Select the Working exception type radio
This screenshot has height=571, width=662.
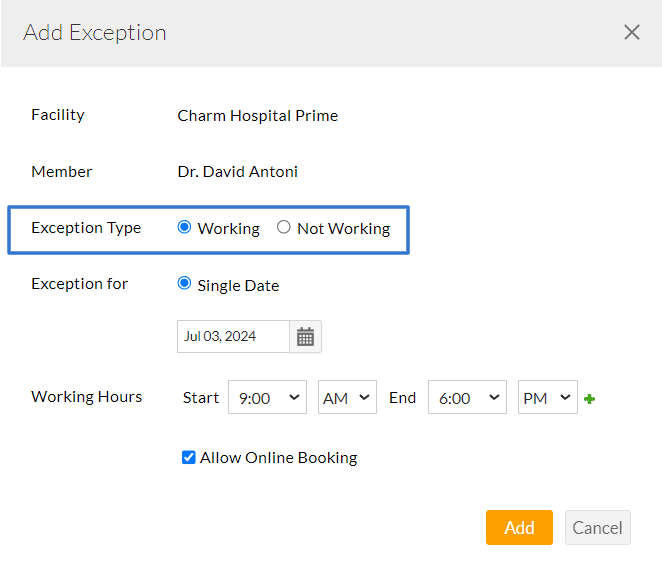click(x=184, y=227)
